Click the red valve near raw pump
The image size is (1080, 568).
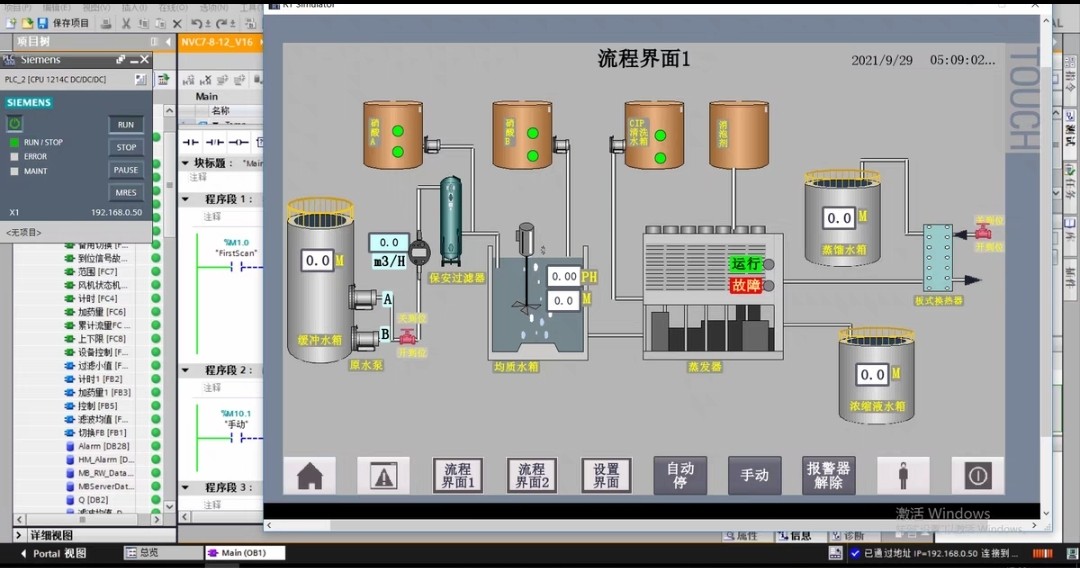[x=408, y=337]
